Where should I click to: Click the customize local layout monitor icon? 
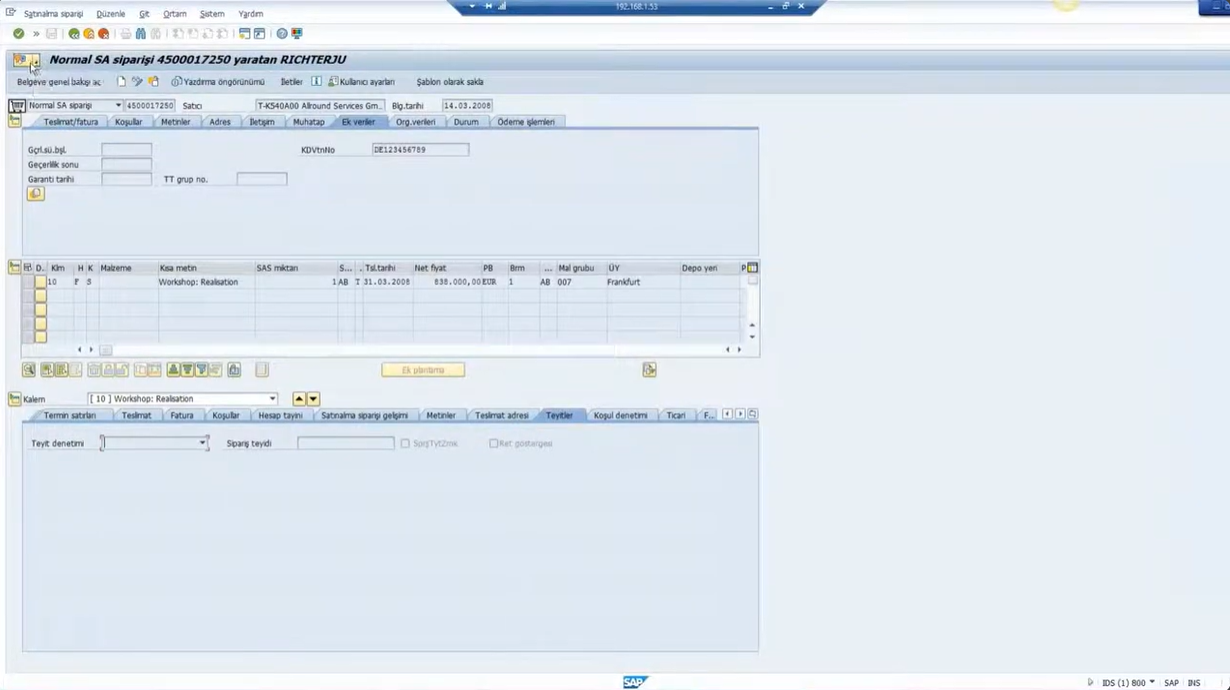[x=297, y=34]
